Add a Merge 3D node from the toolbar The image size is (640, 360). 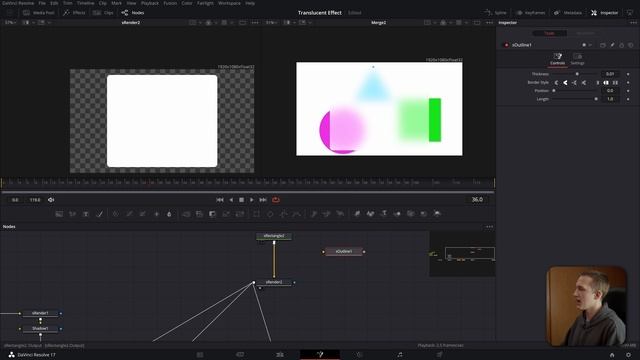pyautogui.click(x=397, y=214)
